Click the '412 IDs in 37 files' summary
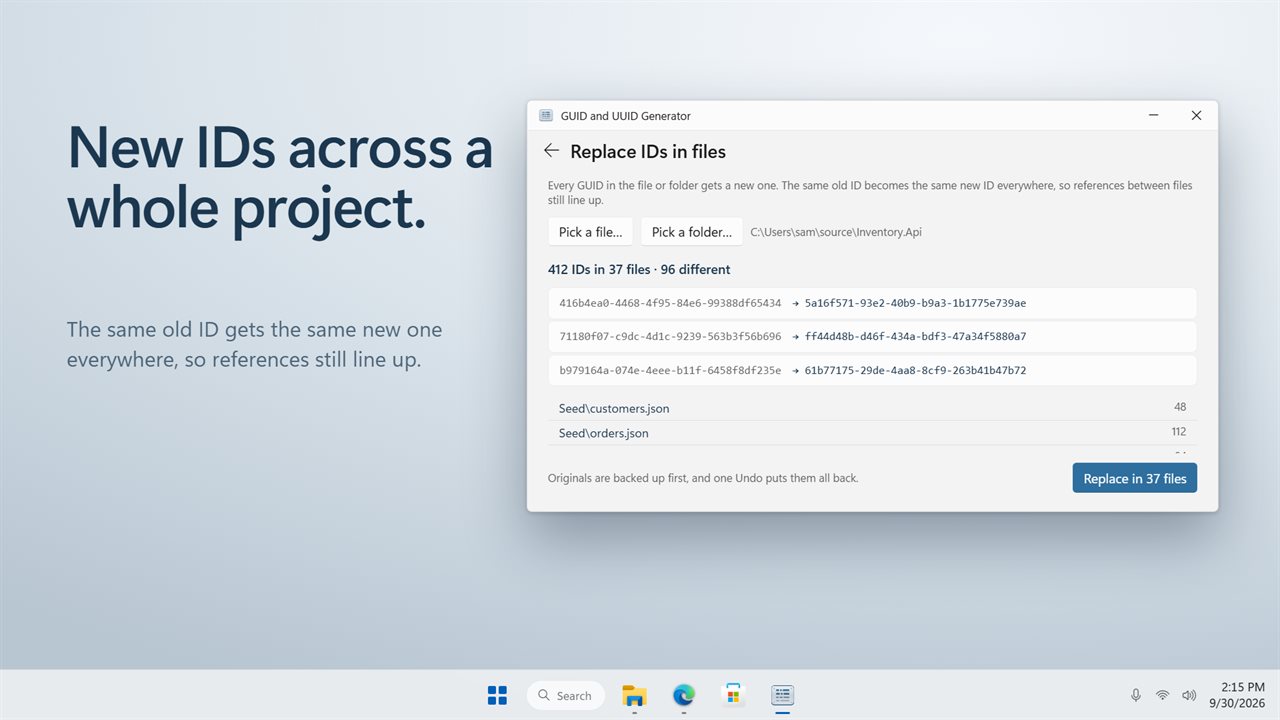The width and height of the screenshot is (1280, 720). (639, 269)
